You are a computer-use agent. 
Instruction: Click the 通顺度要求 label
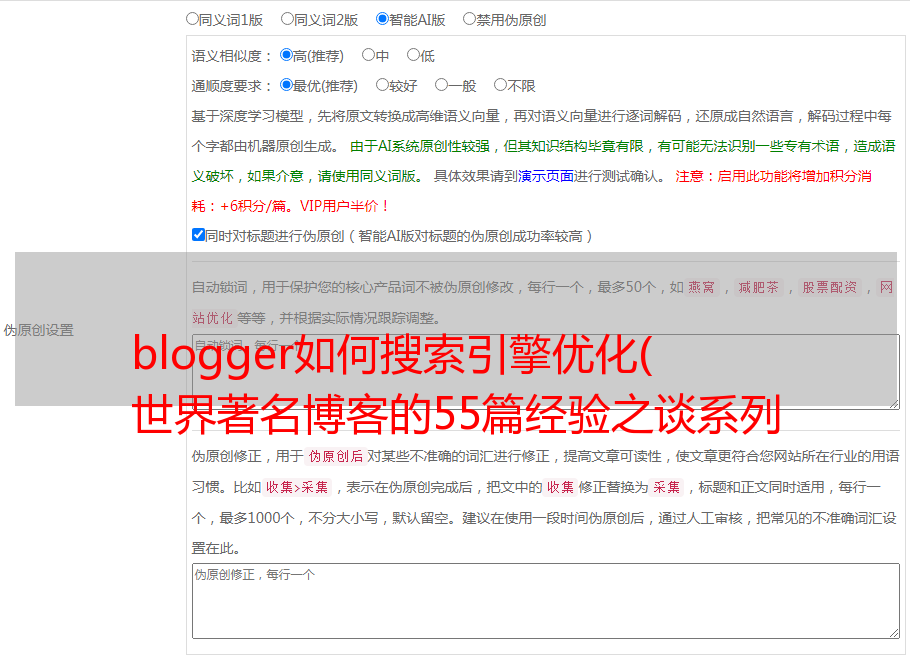pyautogui.click(x=231, y=87)
